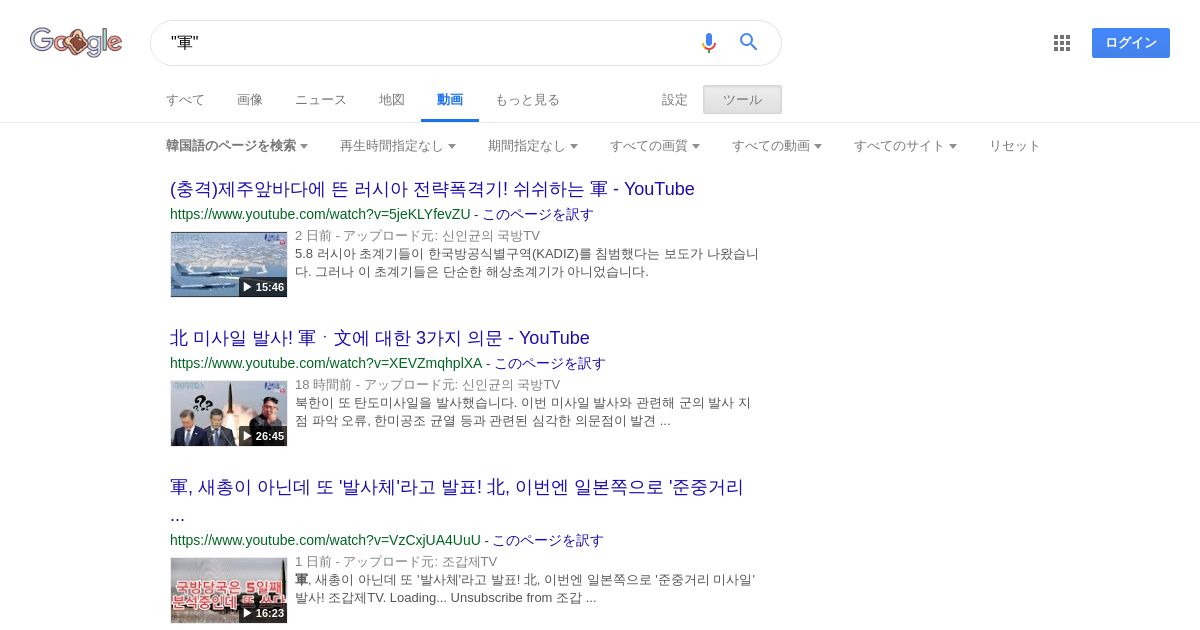Screen dimensions: 1200x630
Task: Expand すべての動画 dropdown
Action: pyautogui.click(x=777, y=146)
